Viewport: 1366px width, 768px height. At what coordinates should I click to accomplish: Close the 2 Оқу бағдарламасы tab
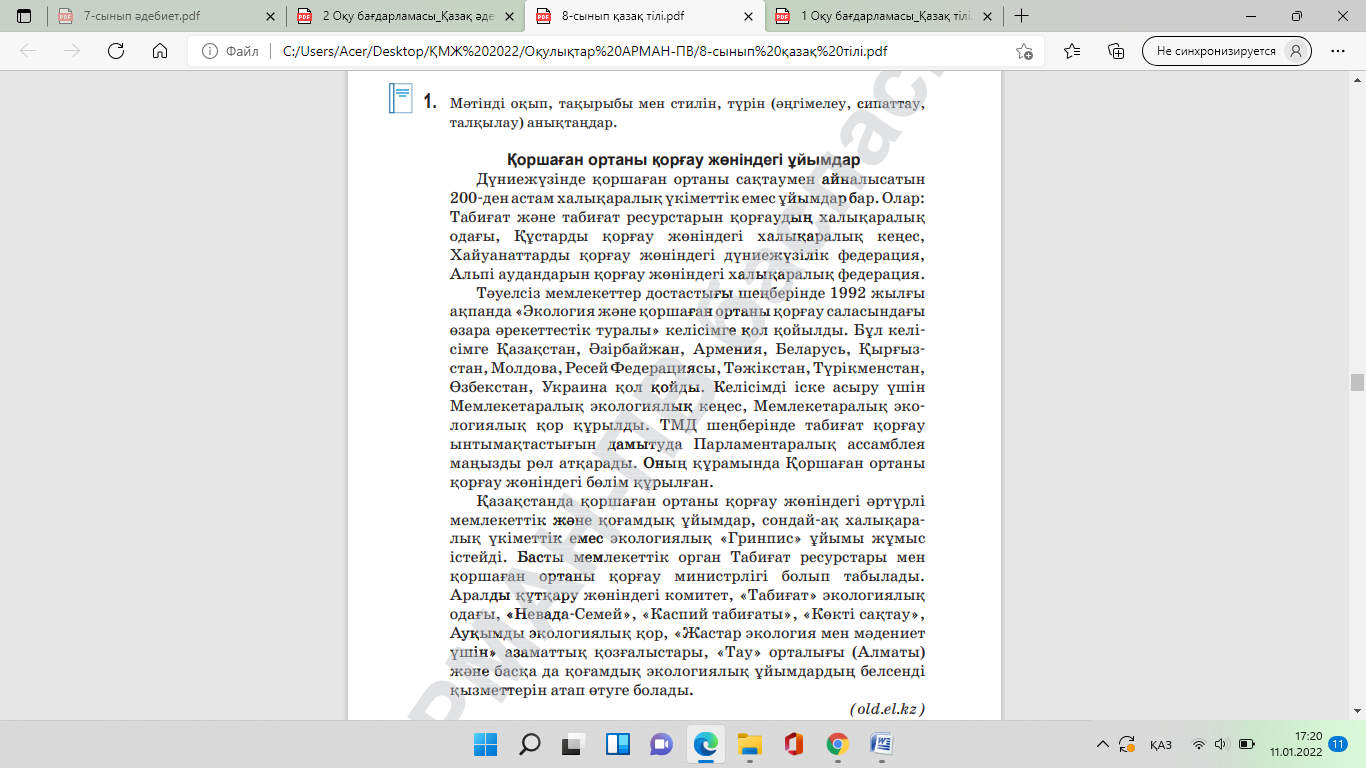point(510,16)
